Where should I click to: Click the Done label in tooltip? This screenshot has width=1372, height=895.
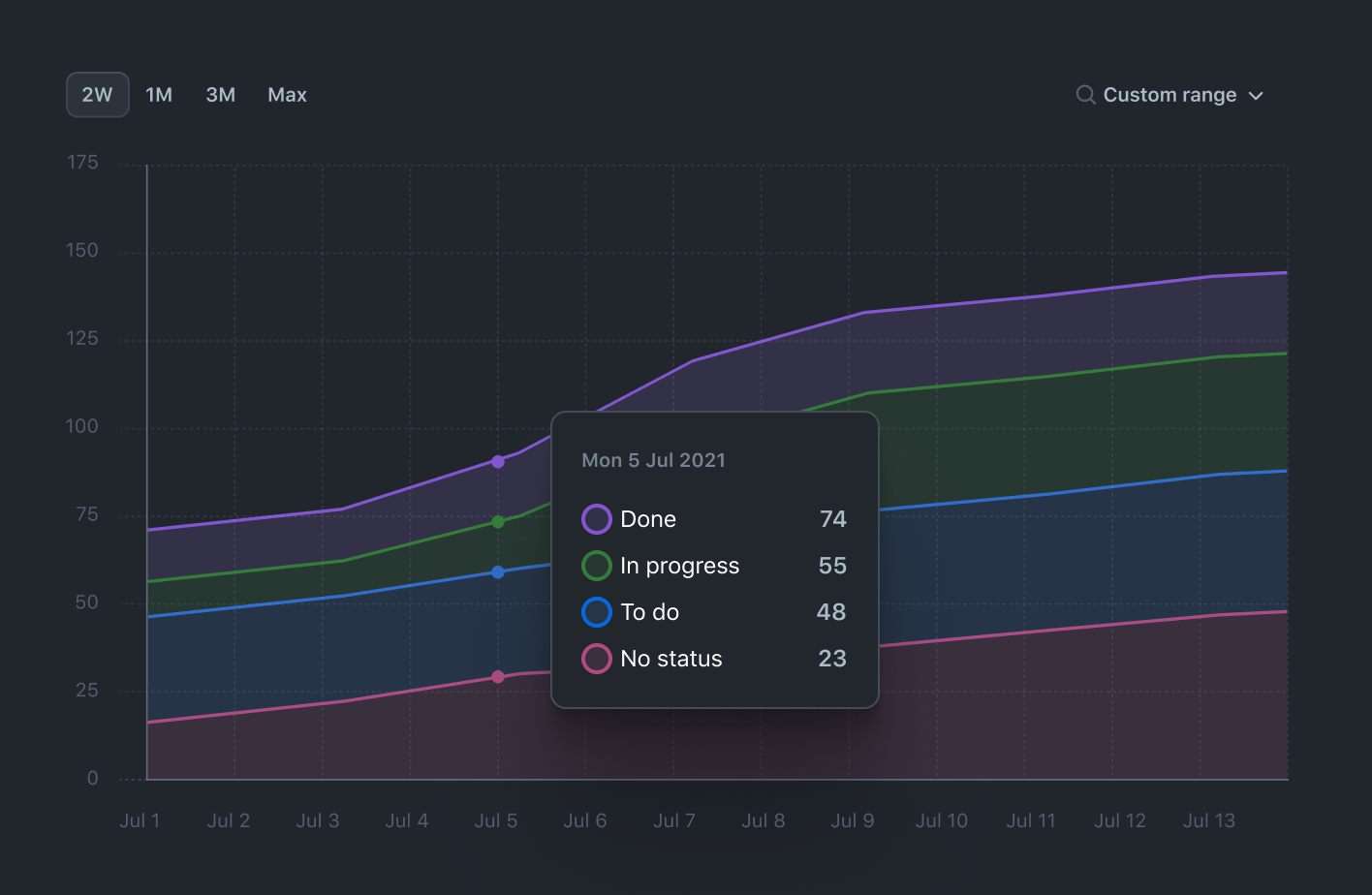[x=648, y=519]
